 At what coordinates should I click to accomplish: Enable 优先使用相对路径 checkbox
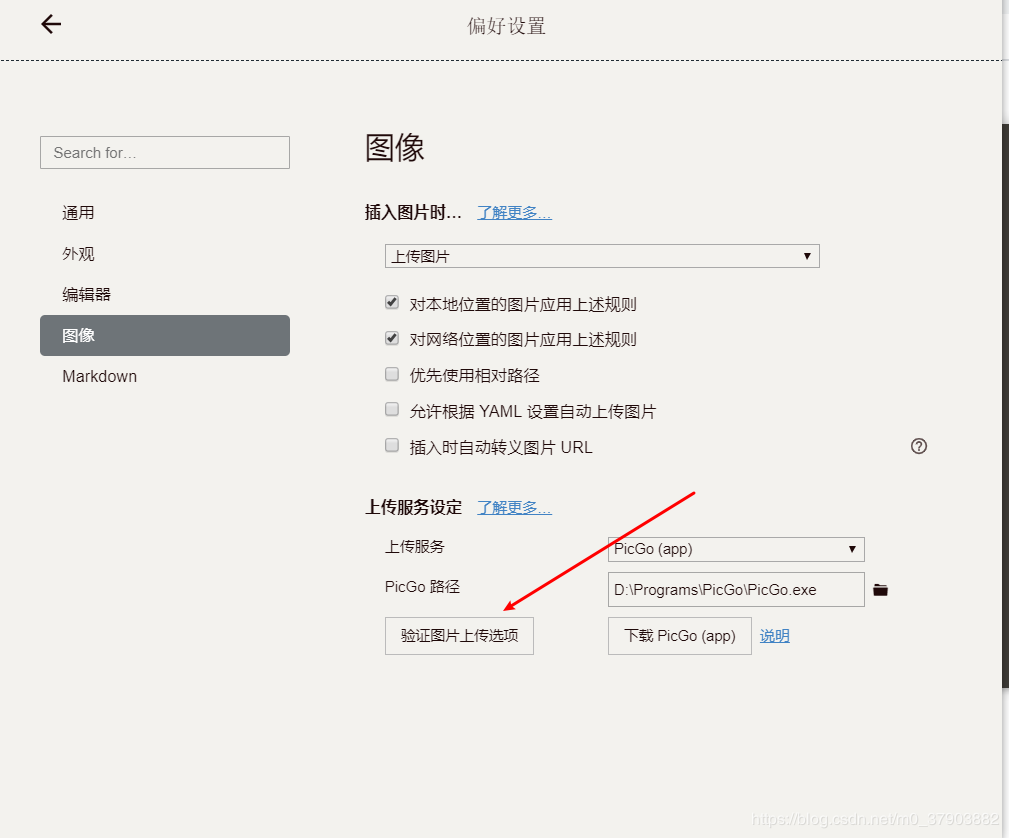391,374
